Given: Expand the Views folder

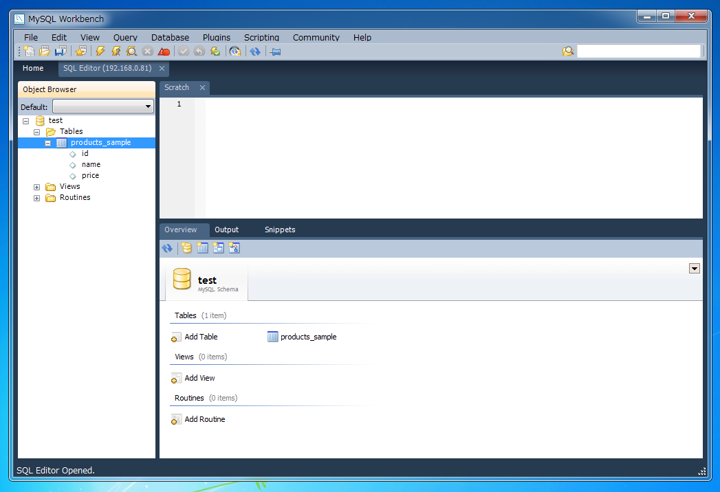Looking at the screenshot, I should (37, 187).
